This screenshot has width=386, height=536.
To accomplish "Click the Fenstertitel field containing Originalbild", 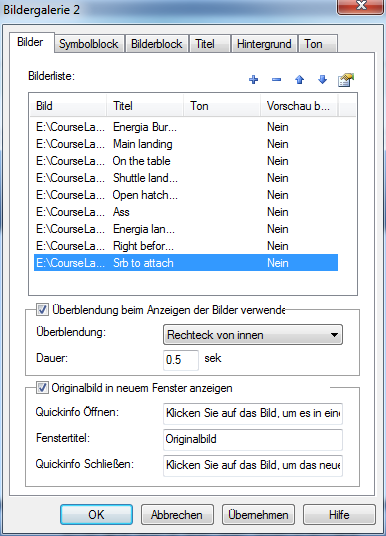I will click(253, 439).
